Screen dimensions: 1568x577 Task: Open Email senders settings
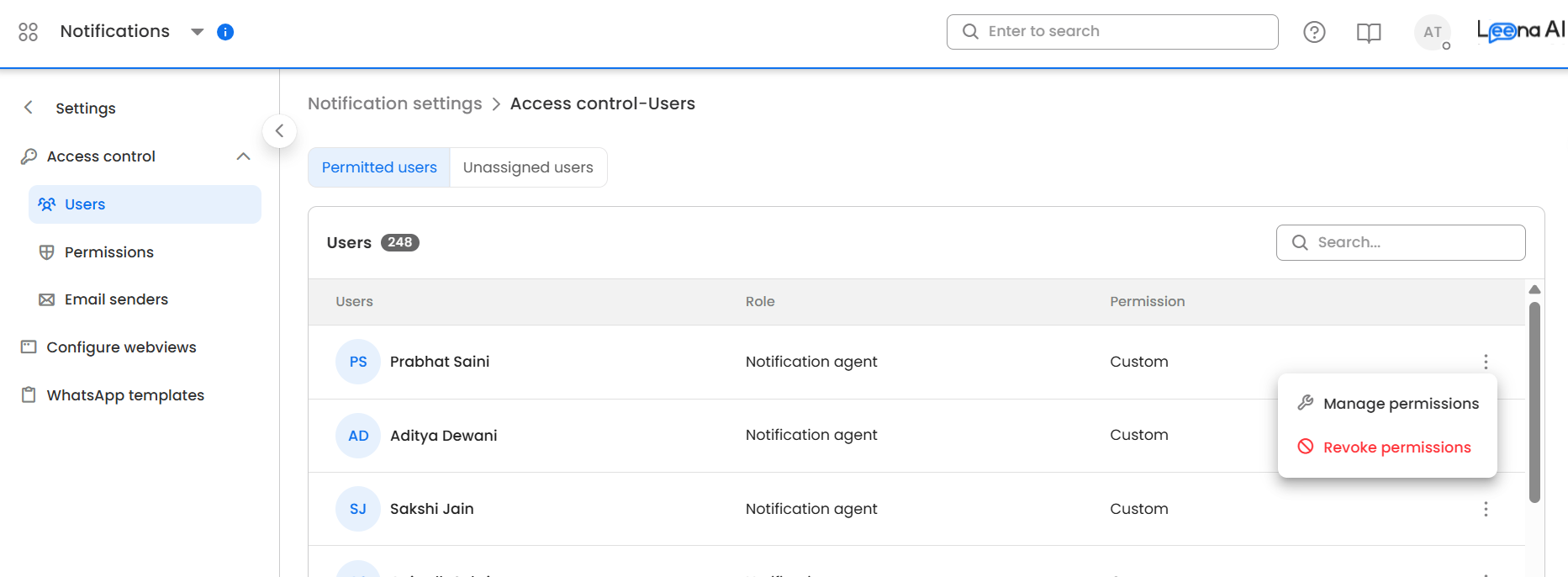pyautogui.click(x=116, y=299)
